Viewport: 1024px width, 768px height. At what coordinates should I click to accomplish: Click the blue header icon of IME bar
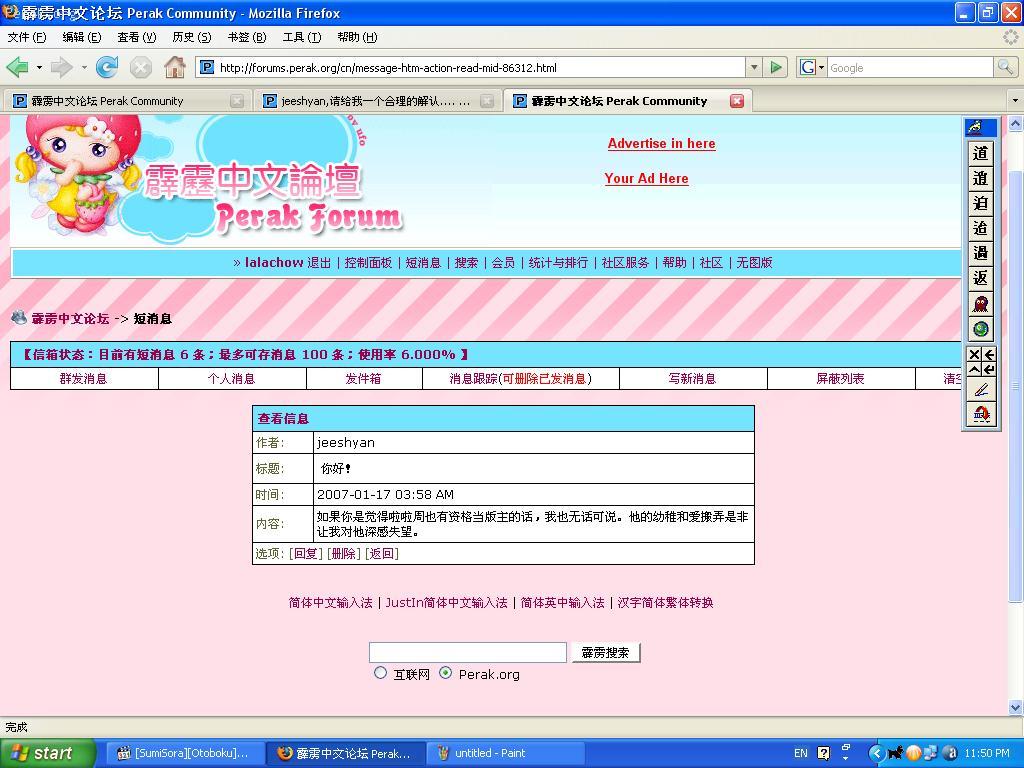click(x=980, y=127)
